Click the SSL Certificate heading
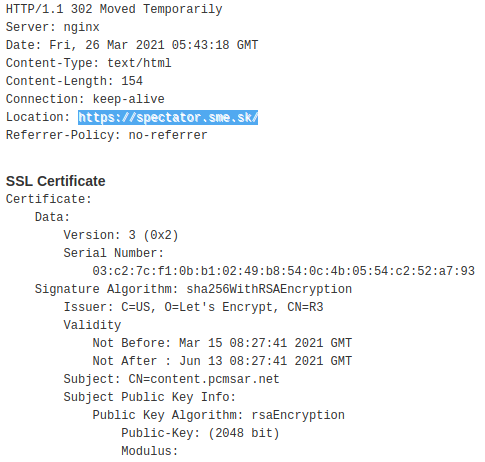The image size is (485, 462). [56, 181]
